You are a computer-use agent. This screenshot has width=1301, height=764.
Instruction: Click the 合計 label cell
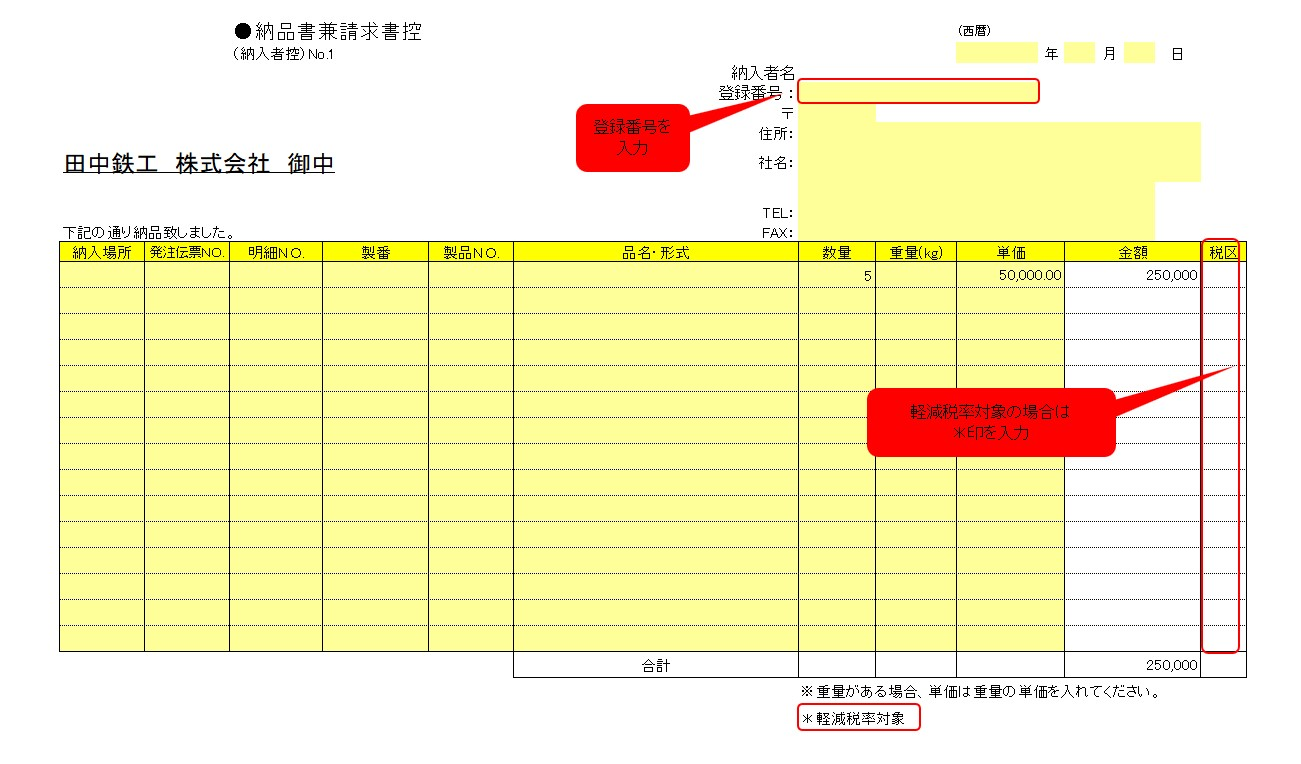click(656, 665)
